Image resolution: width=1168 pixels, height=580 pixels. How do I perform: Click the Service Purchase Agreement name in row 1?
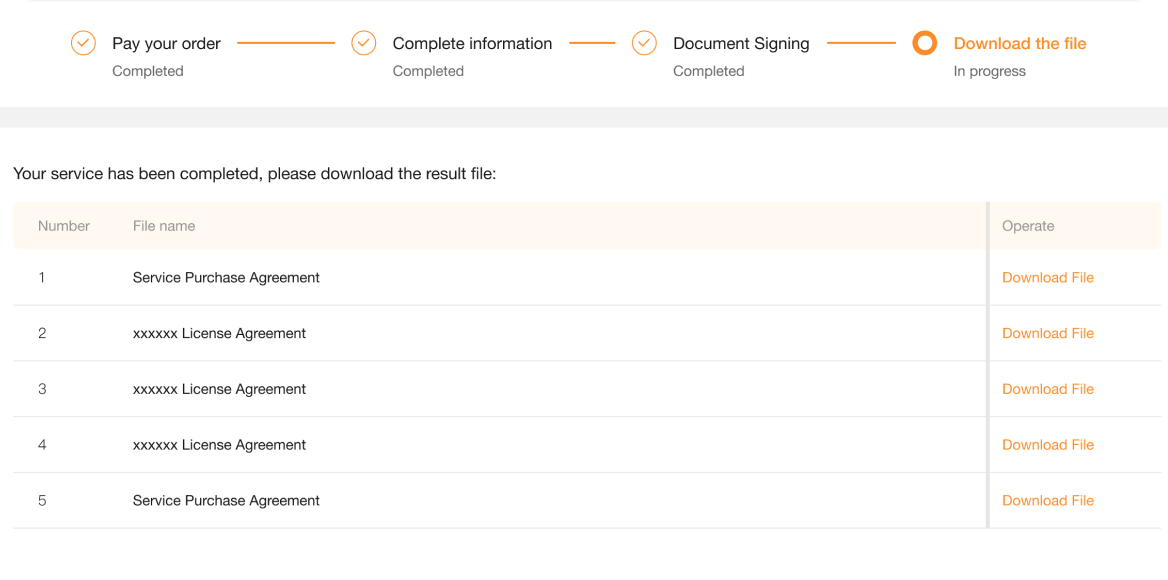click(x=226, y=278)
